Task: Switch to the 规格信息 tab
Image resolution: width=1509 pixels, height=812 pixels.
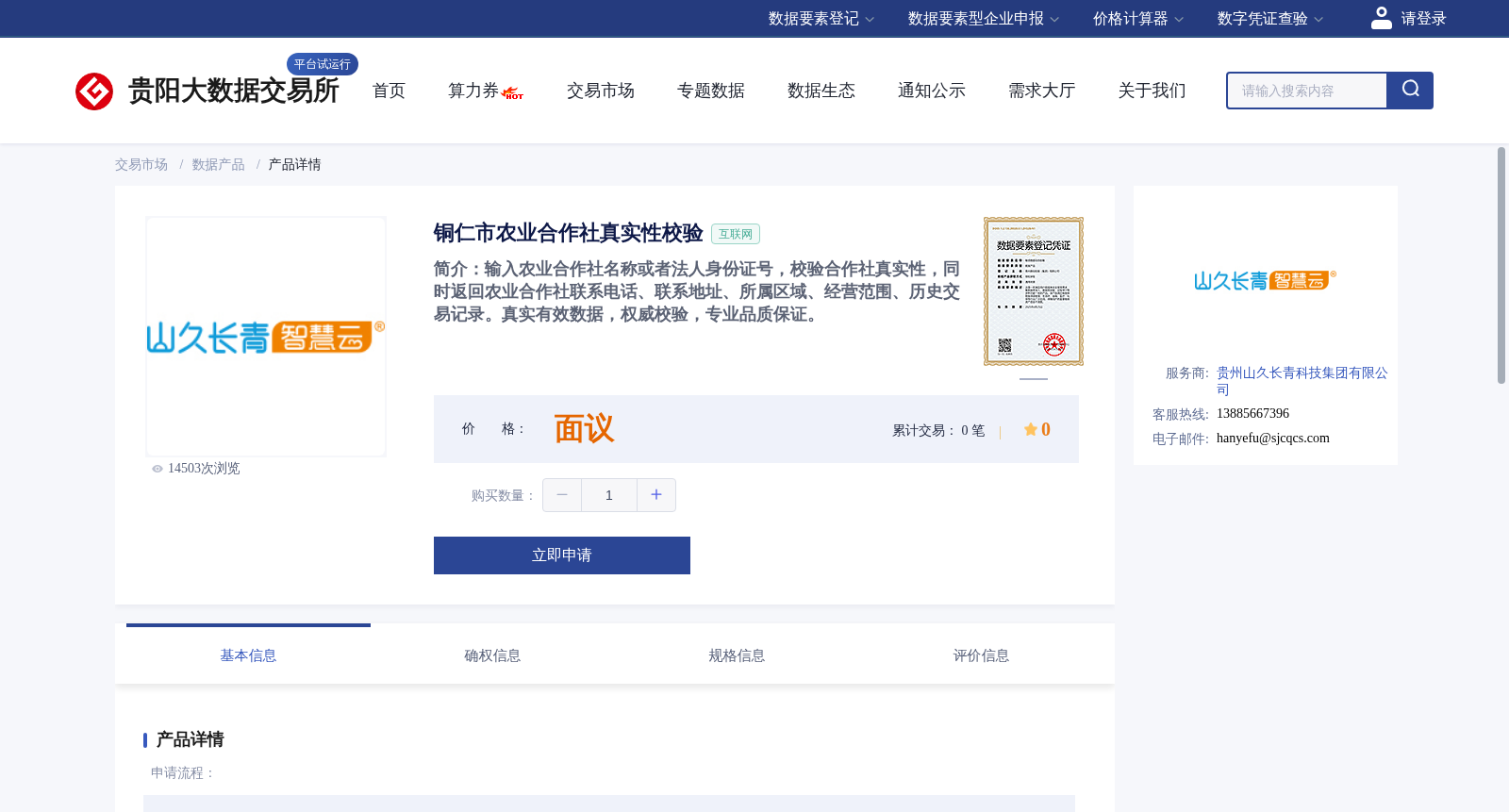Action: 737,655
